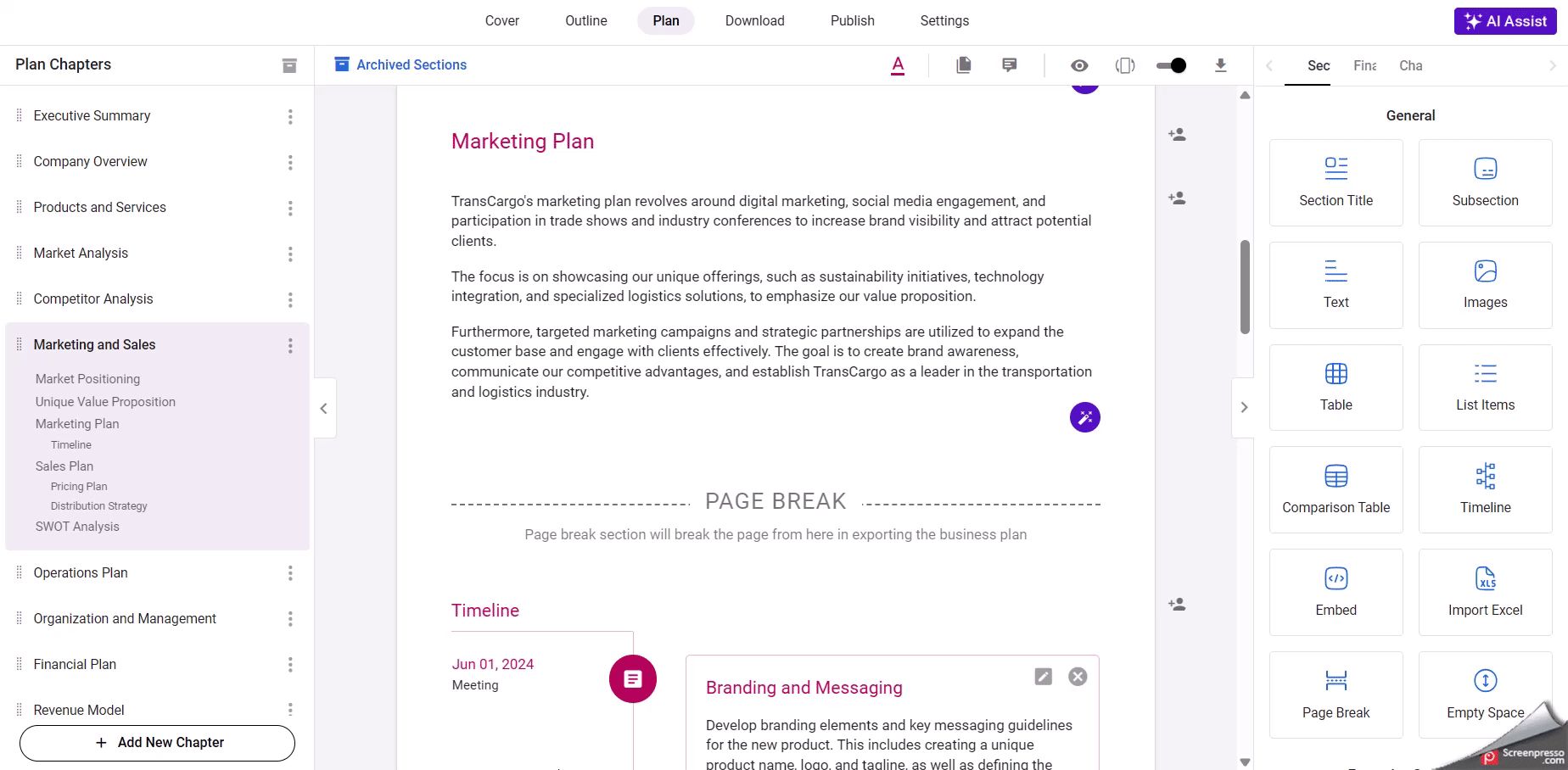1568x770 pixels.
Task: Open the Outline tab
Action: pyautogui.click(x=586, y=20)
